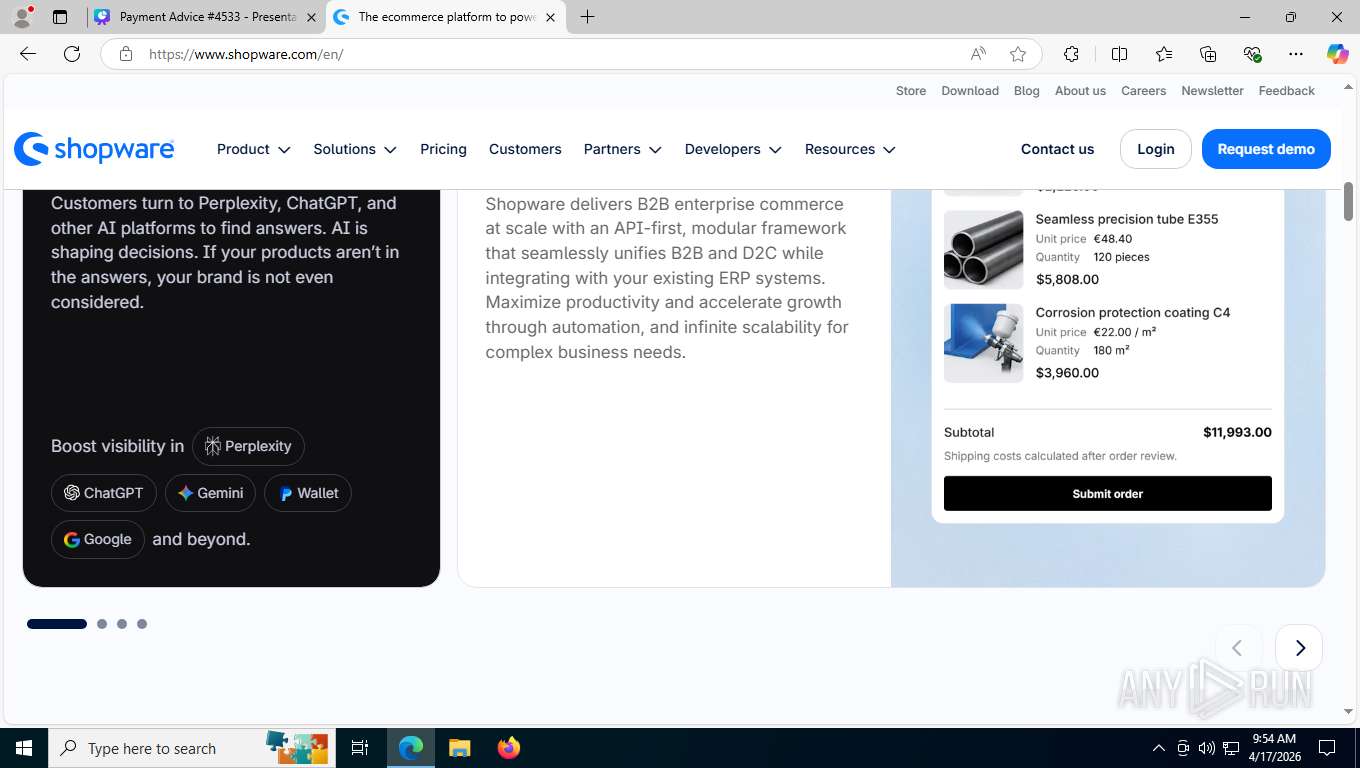Open network status tray icon
Screen dimensions: 1360x768
[1231, 748]
